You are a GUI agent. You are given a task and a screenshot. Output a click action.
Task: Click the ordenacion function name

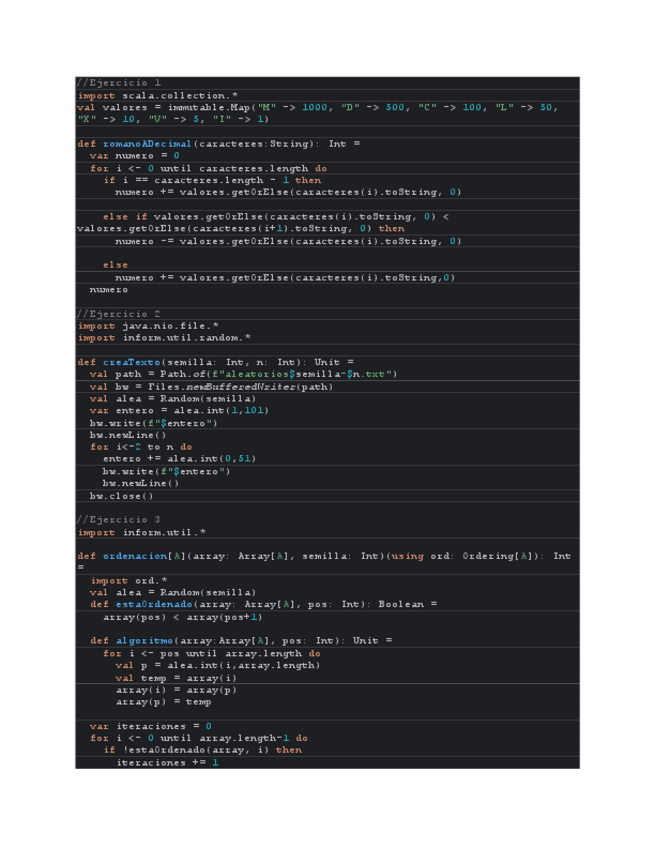pos(134,556)
